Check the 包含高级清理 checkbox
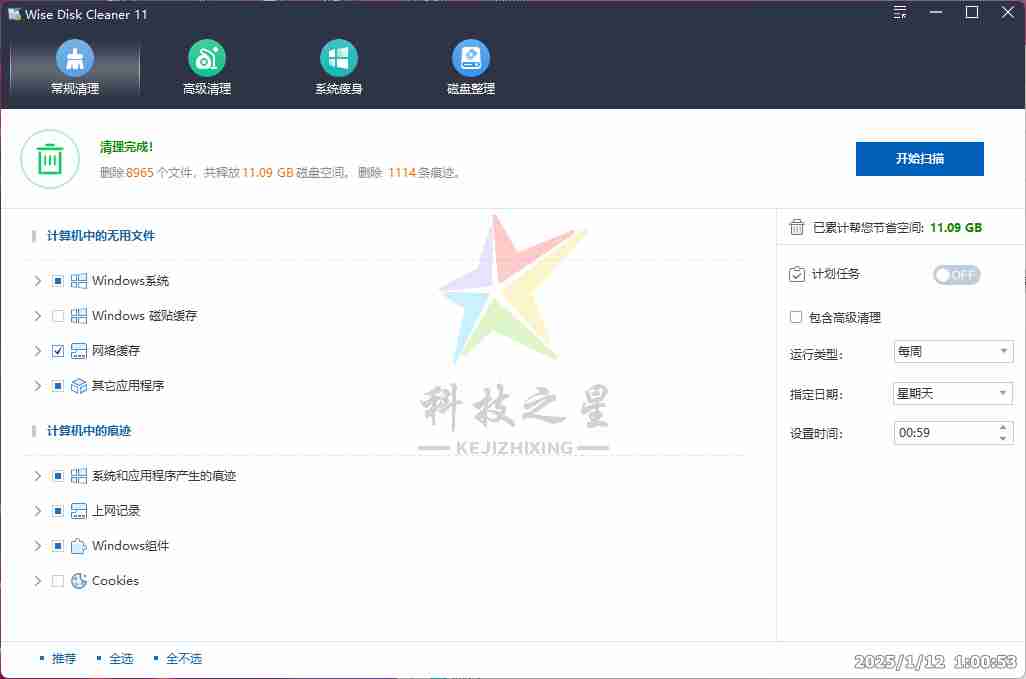The image size is (1026, 679). [796, 317]
